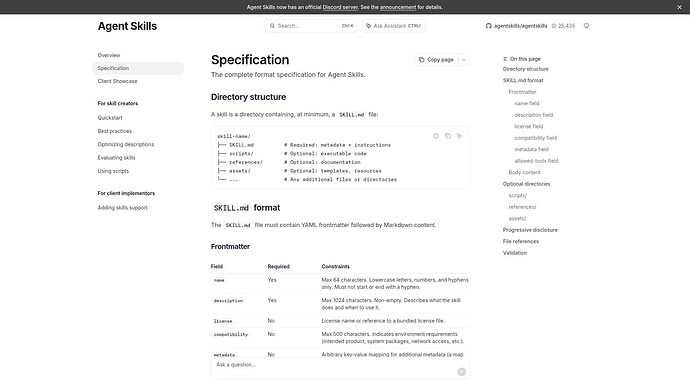The height and width of the screenshot is (388, 690).
Task: Jump to SKILL.md format in outline
Action: (x=523, y=81)
